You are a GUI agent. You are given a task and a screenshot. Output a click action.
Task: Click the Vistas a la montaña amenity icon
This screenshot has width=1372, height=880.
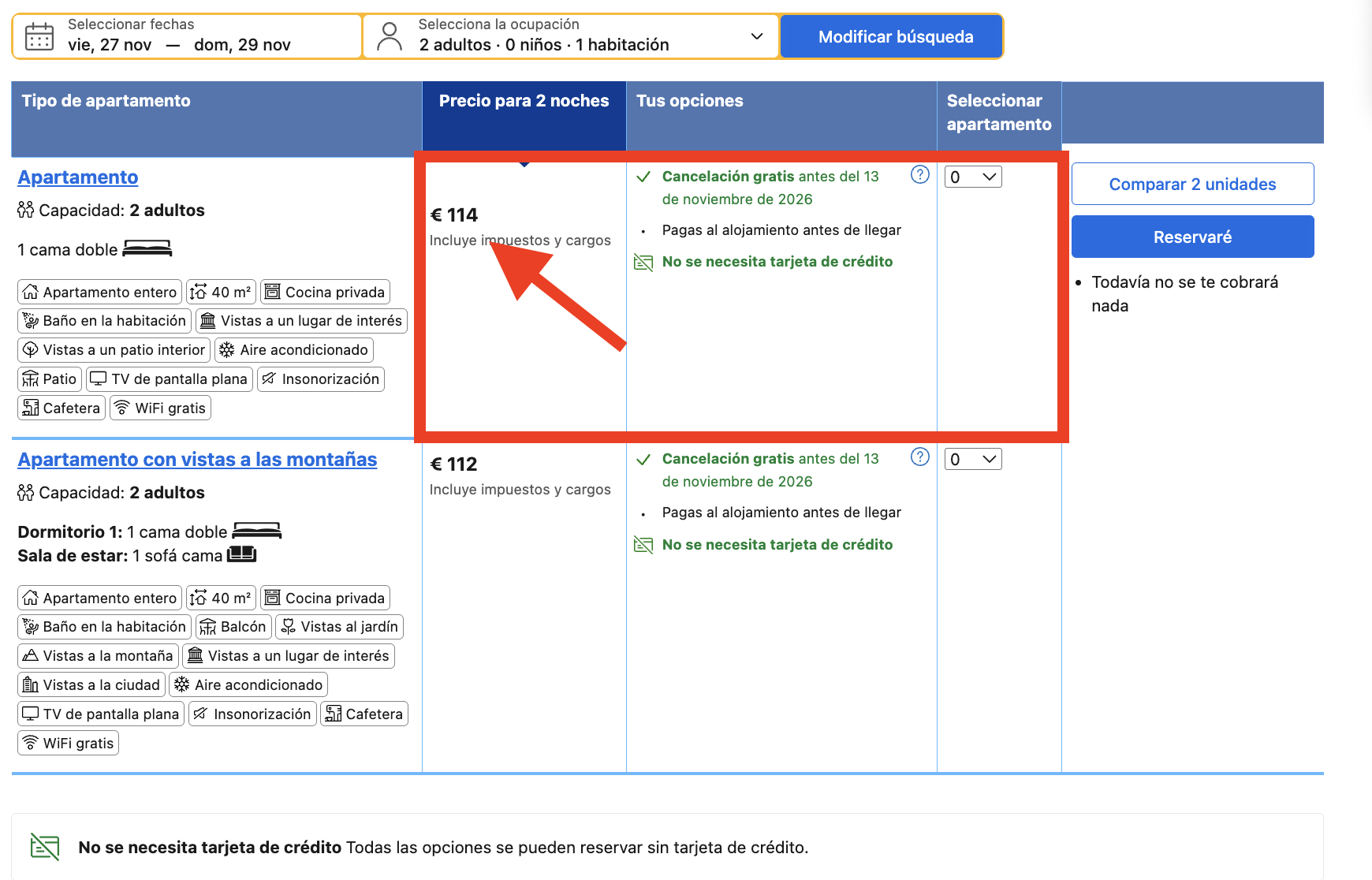(x=30, y=655)
